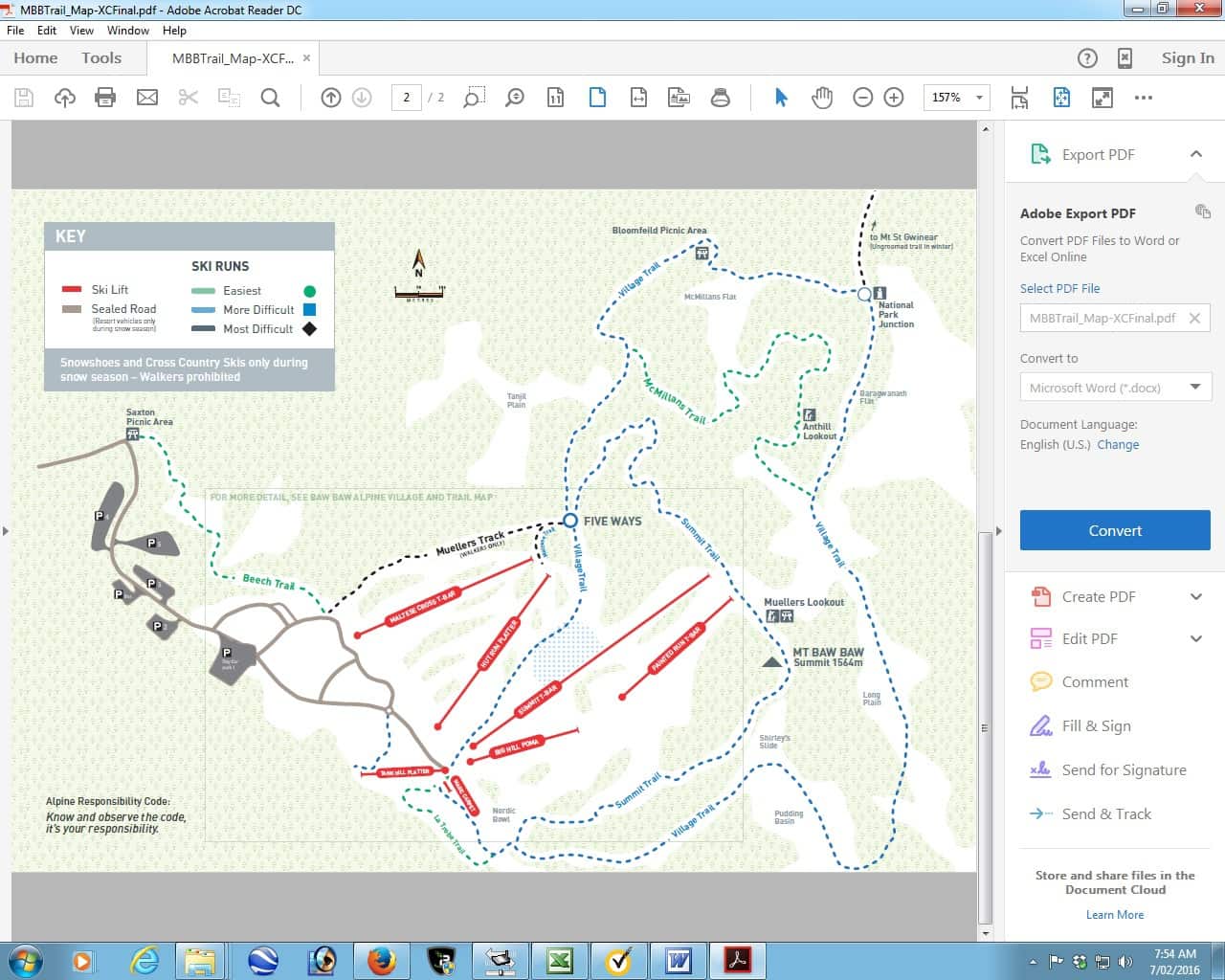Click the Zoom in plus button

click(894, 98)
